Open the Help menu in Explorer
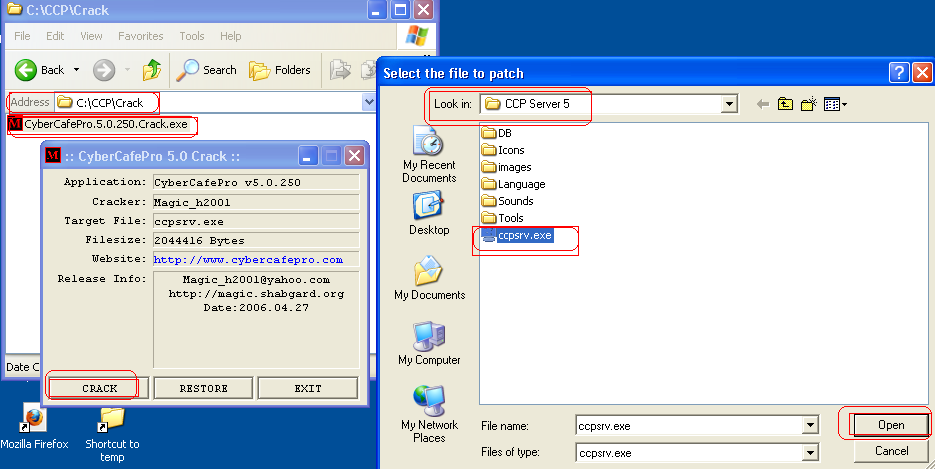 pos(231,36)
